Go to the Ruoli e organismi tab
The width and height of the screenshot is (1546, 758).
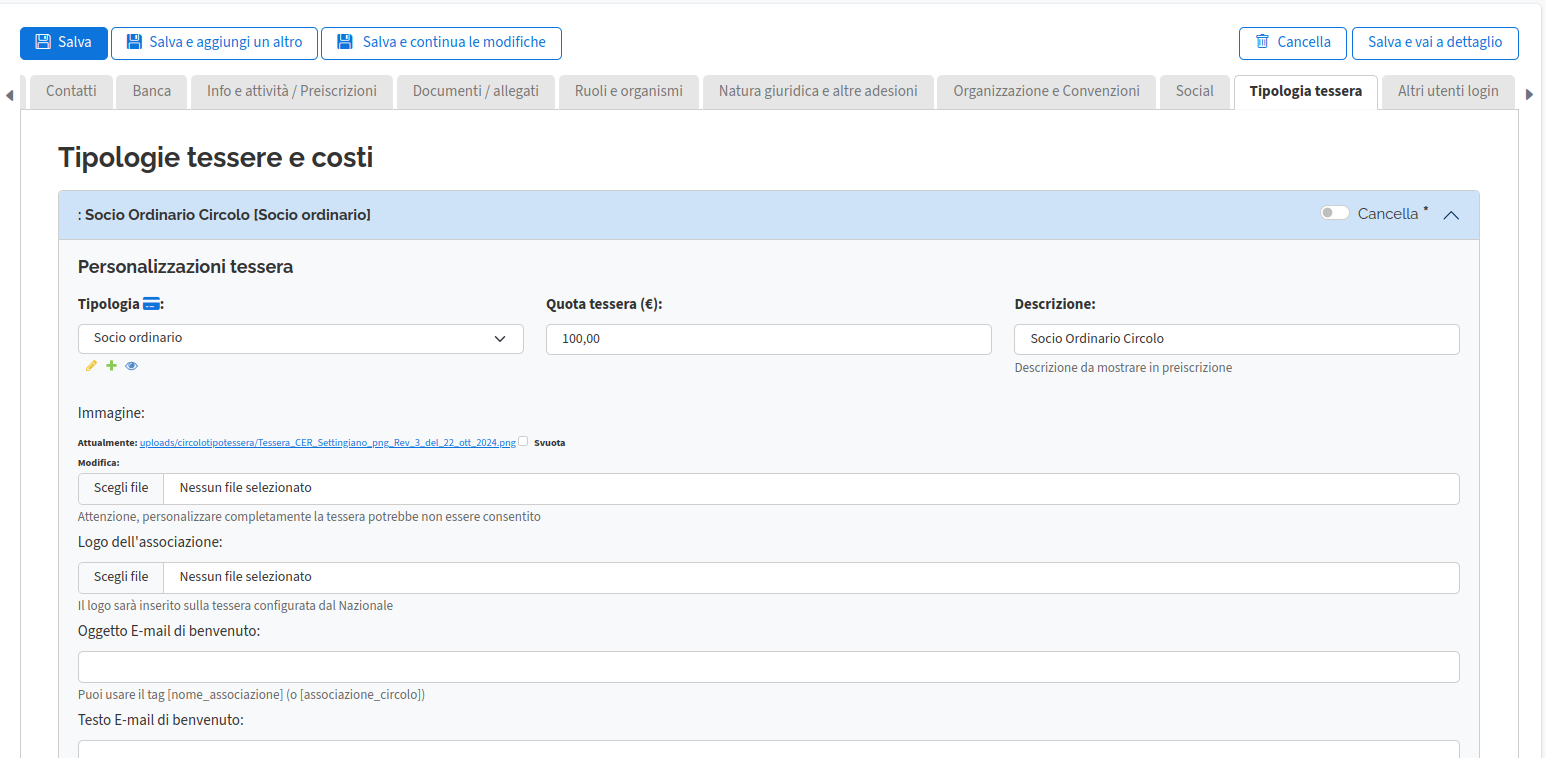[x=629, y=91]
